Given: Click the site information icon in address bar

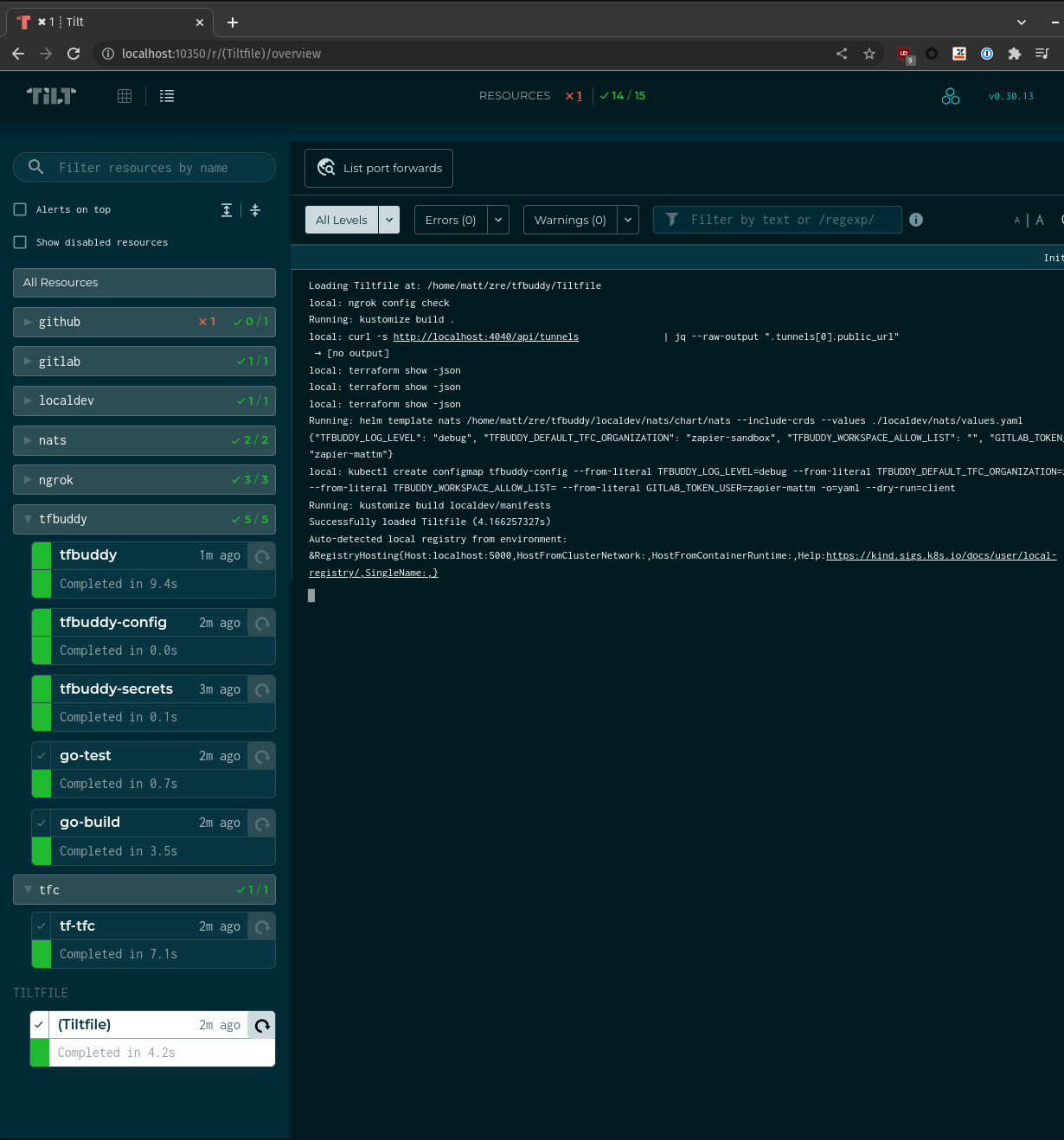Looking at the screenshot, I should 108,54.
